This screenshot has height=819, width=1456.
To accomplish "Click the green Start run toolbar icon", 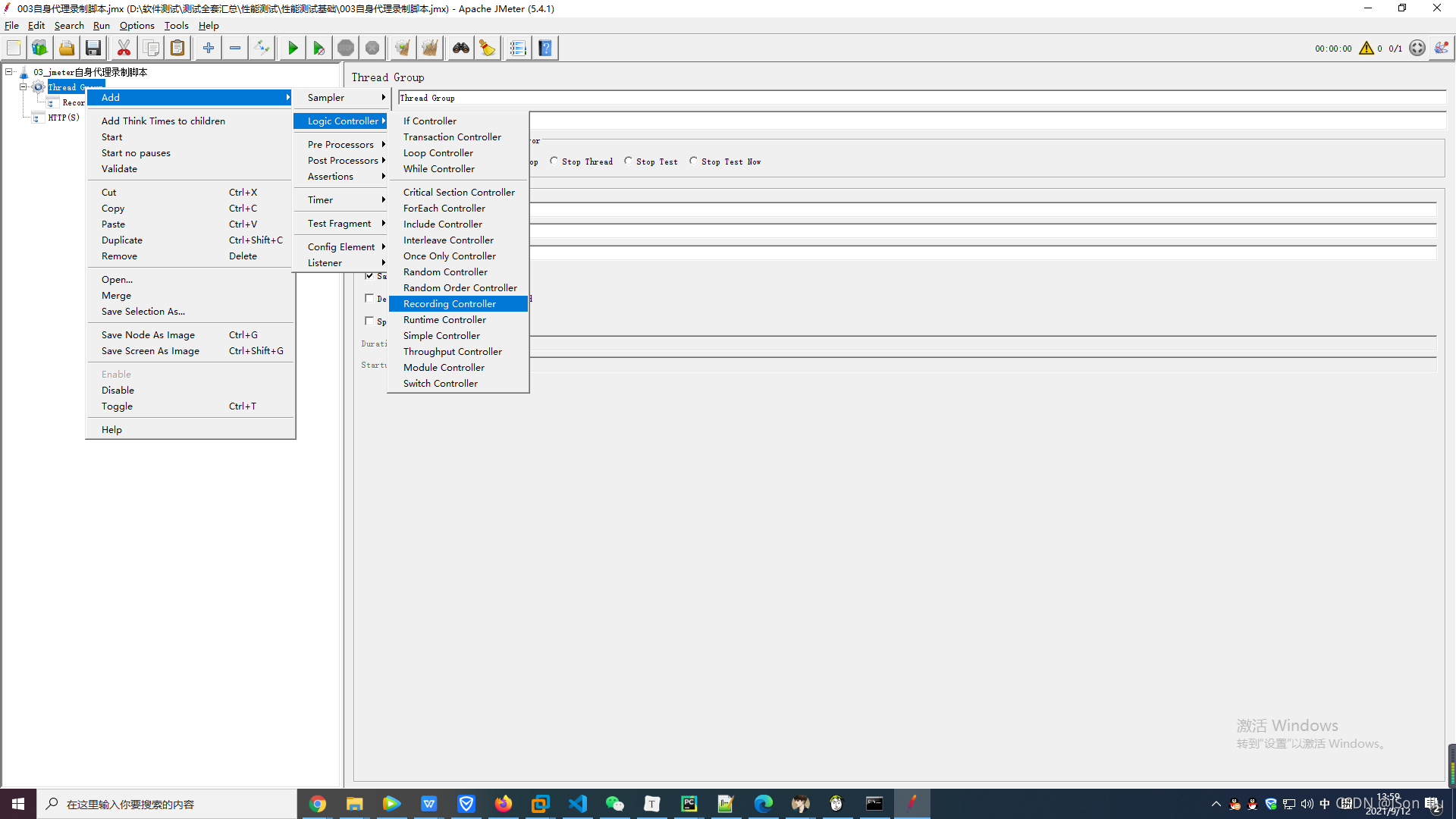I will 293,49.
